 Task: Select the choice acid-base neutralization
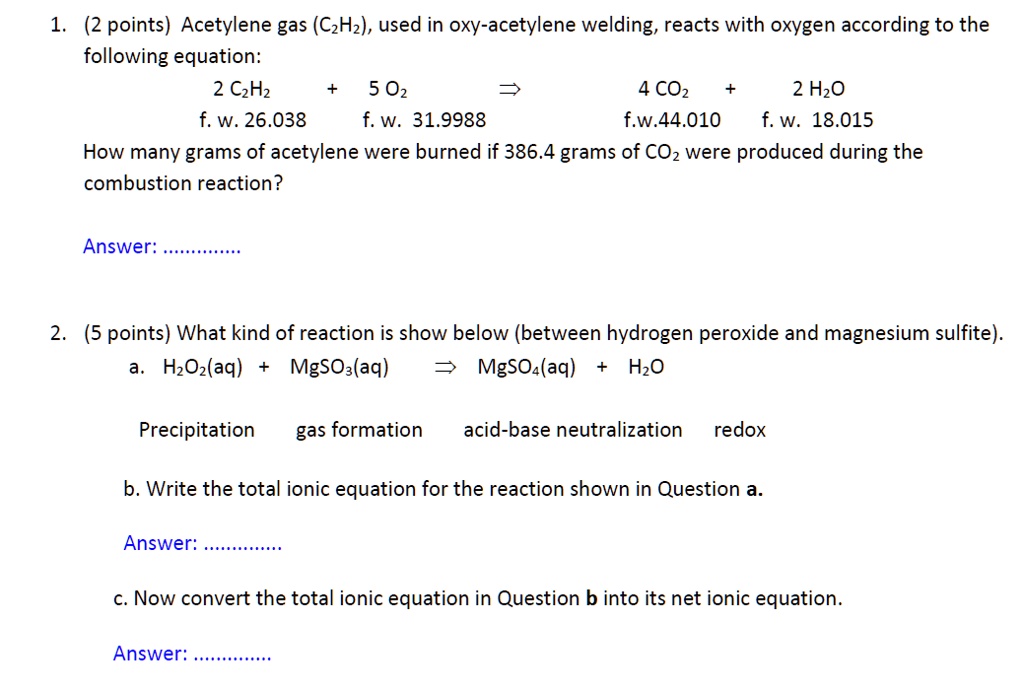pyautogui.click(x=573, y=430)
